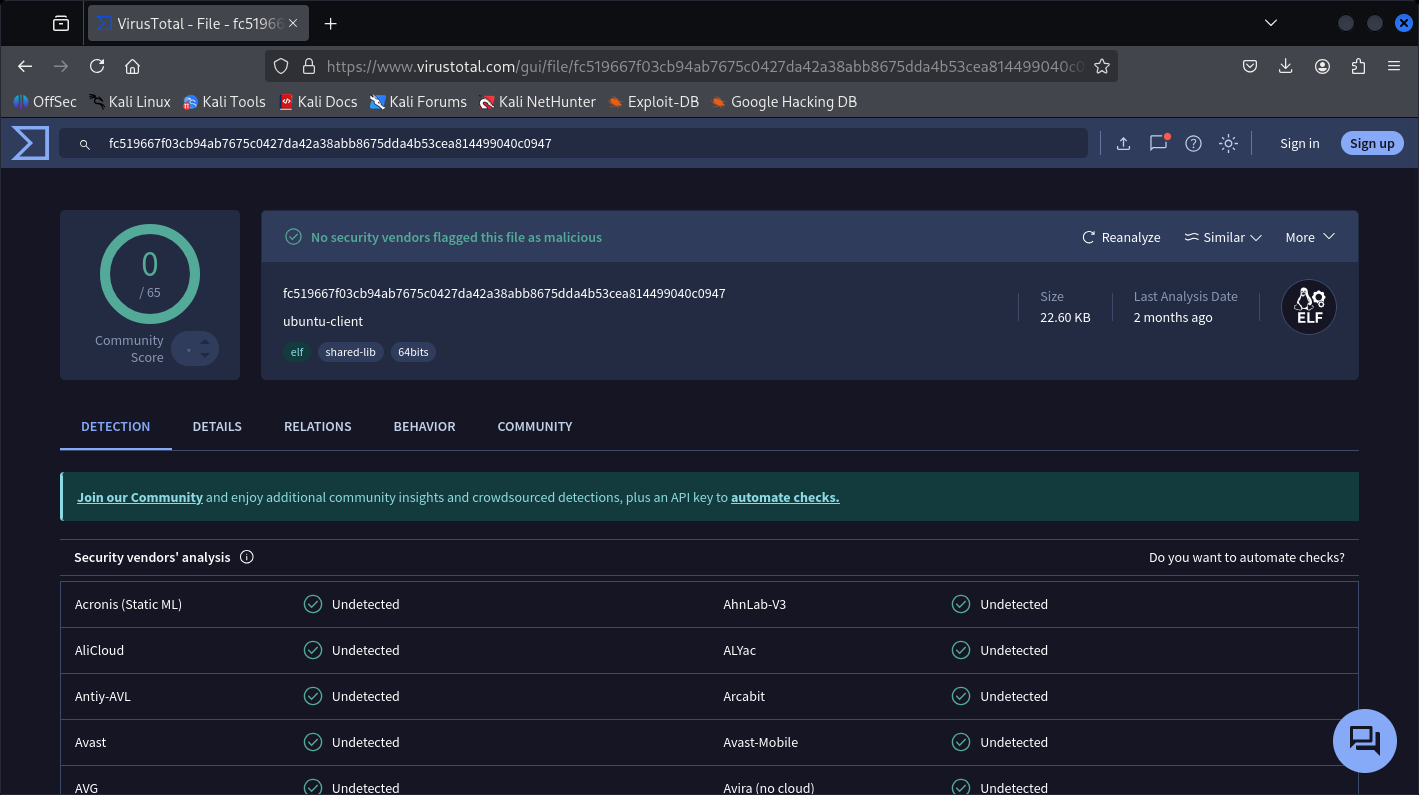
Task: Open the BEHAVIOR tab
Action: pyautogui.click(x=424, y=426)
